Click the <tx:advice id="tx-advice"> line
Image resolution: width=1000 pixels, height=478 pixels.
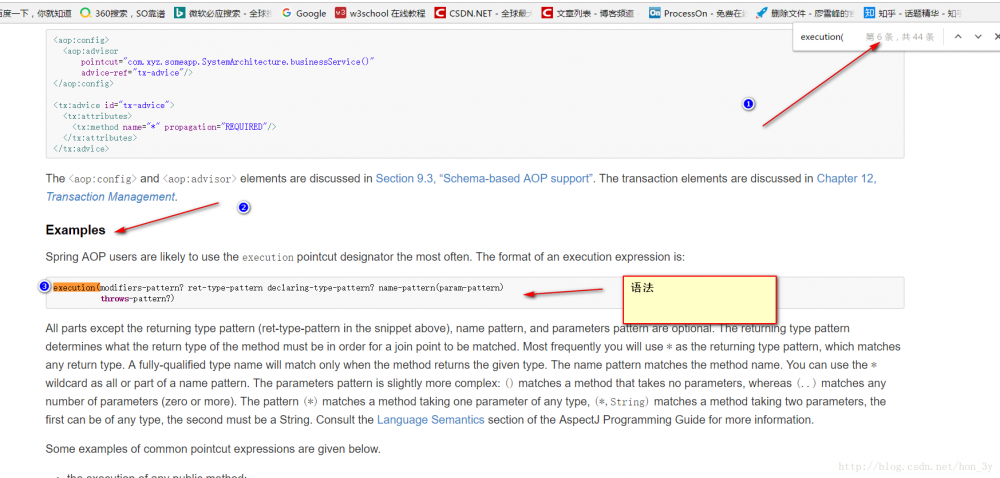114,105
